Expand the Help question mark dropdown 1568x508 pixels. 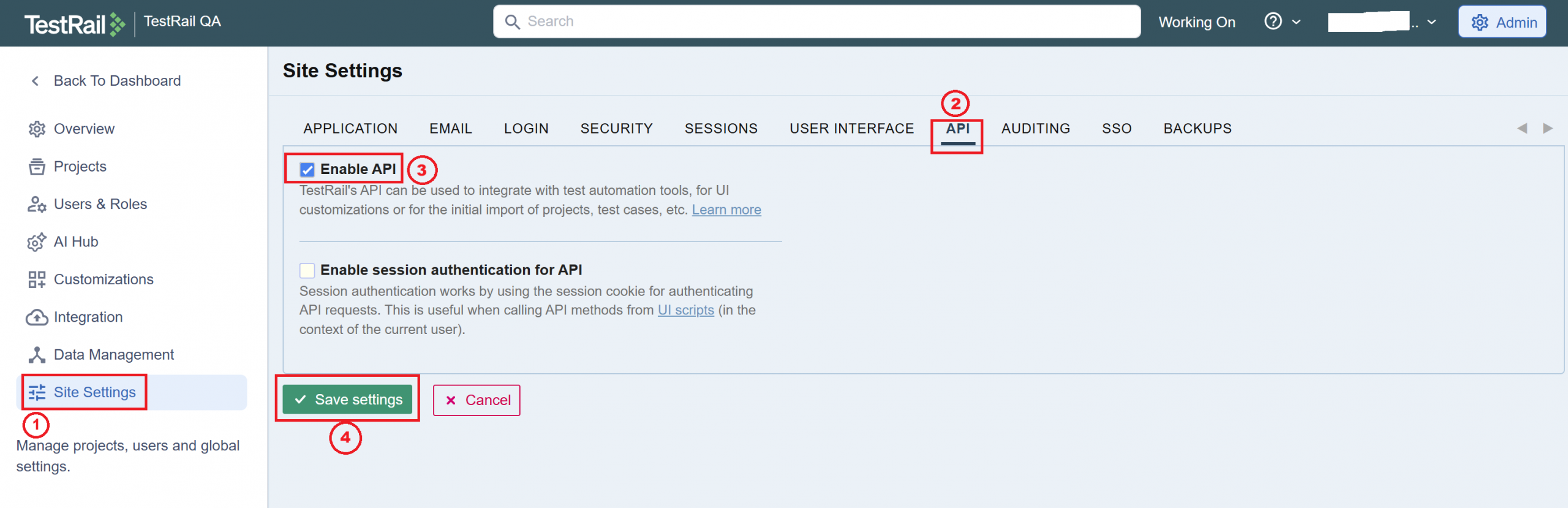click(1282, 22)
